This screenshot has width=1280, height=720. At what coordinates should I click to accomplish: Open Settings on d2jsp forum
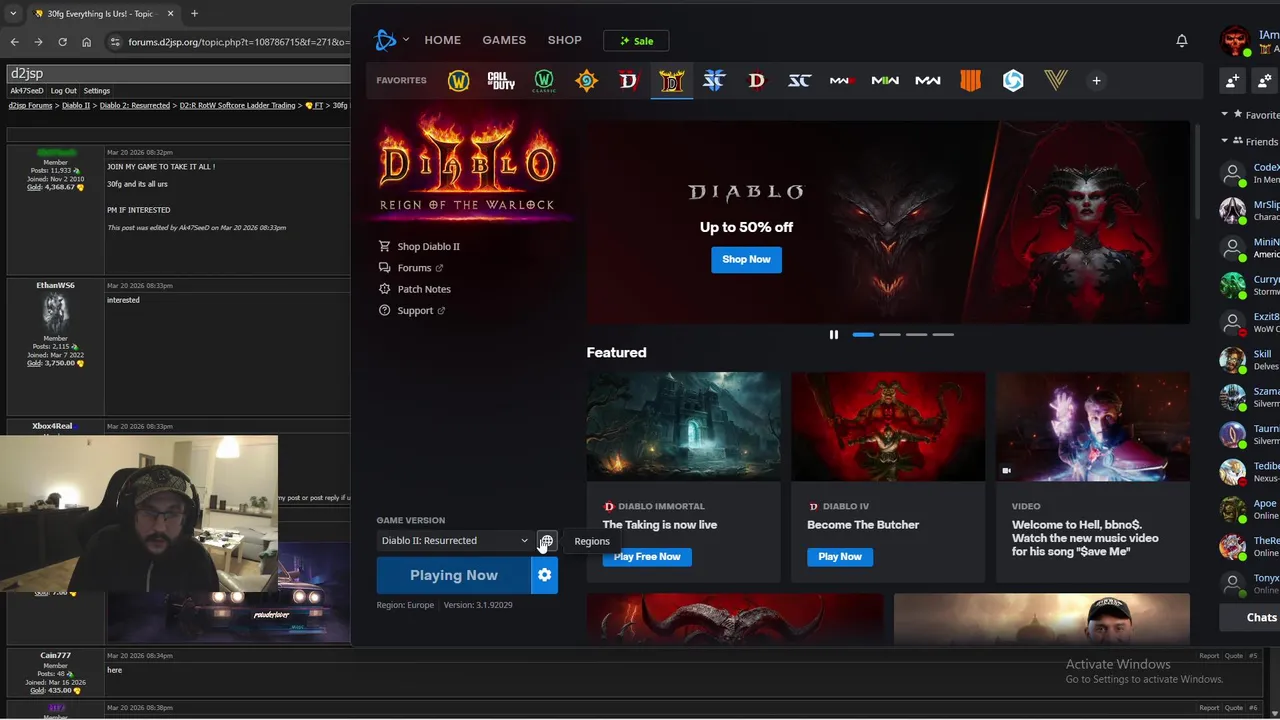(x=96, y=91)
